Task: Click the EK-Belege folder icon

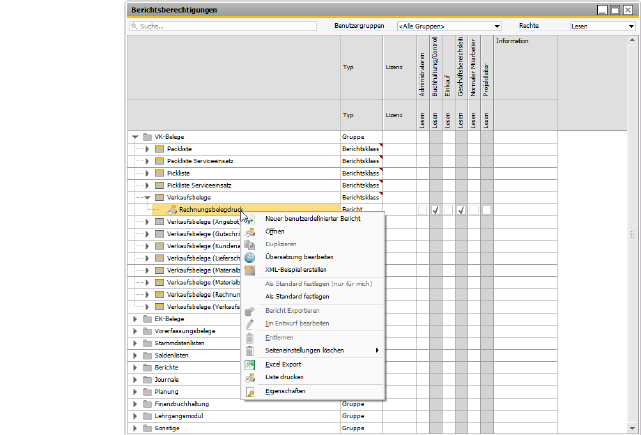Action: [x=148, y=319]
